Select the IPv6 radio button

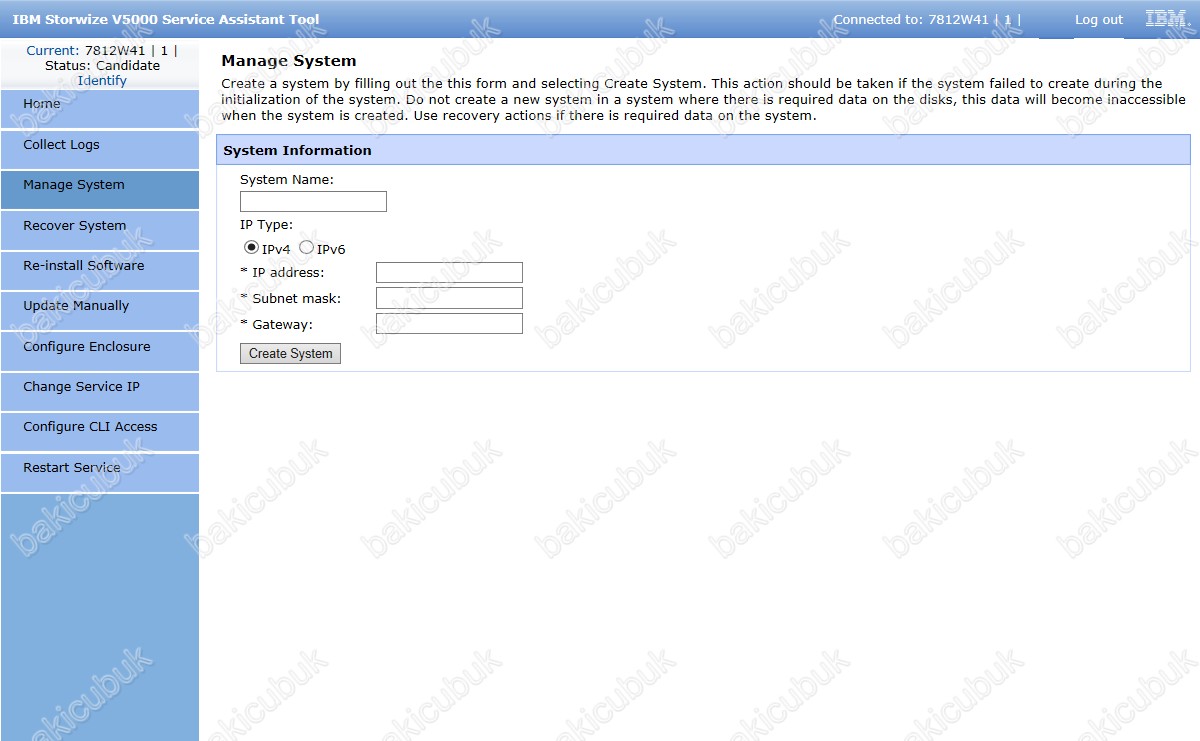pos(306,248)
